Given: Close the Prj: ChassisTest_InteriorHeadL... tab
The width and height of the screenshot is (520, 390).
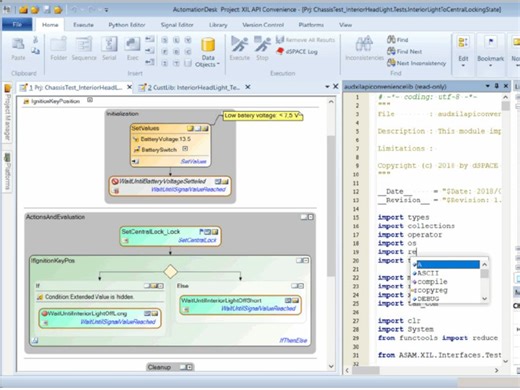Looking at the screenshot, I should (x=129, y=87).
